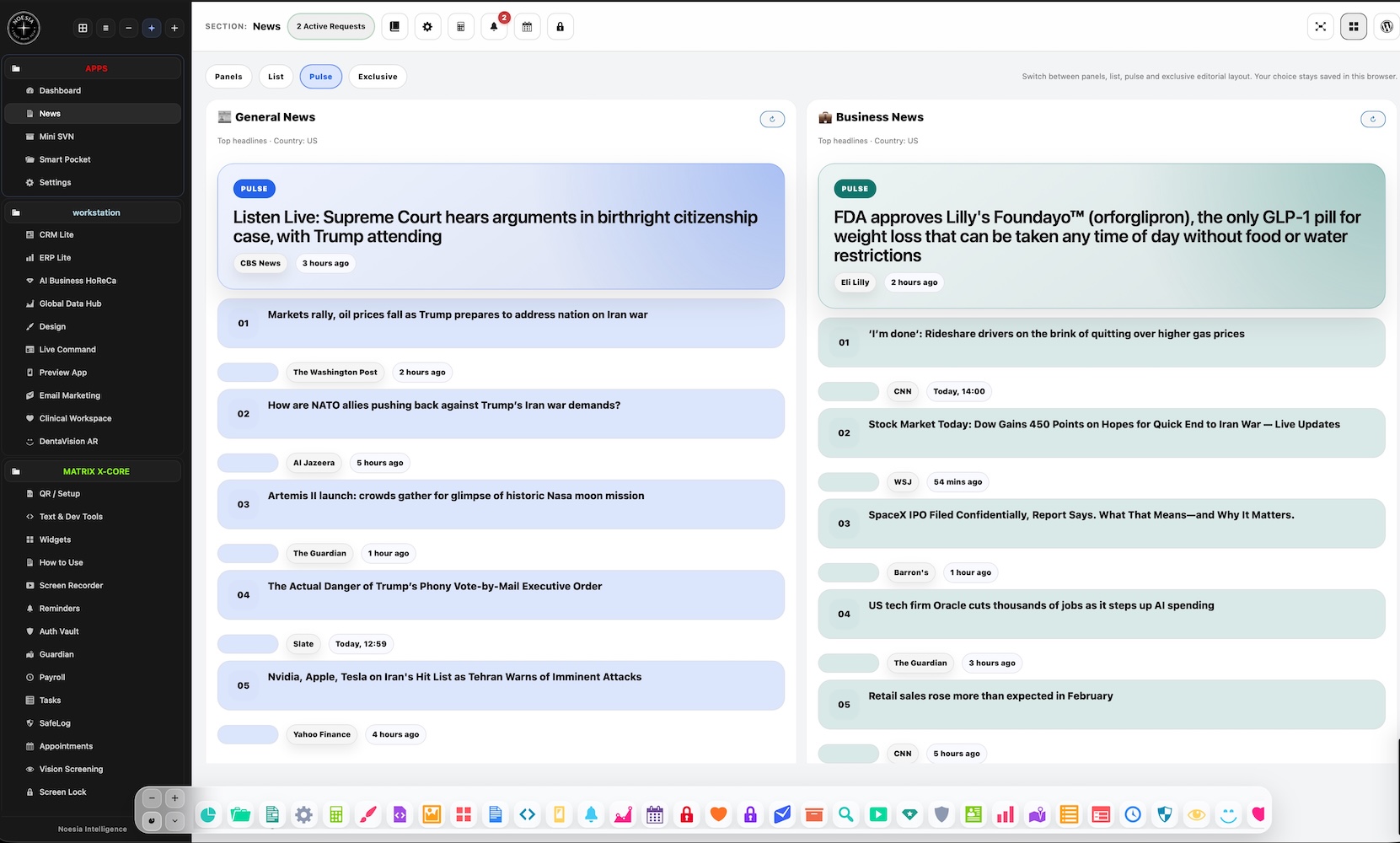1400x843 pixels.
Task: Open the Supreme Court birthright citizenship headline
Action: coord(496,227)
